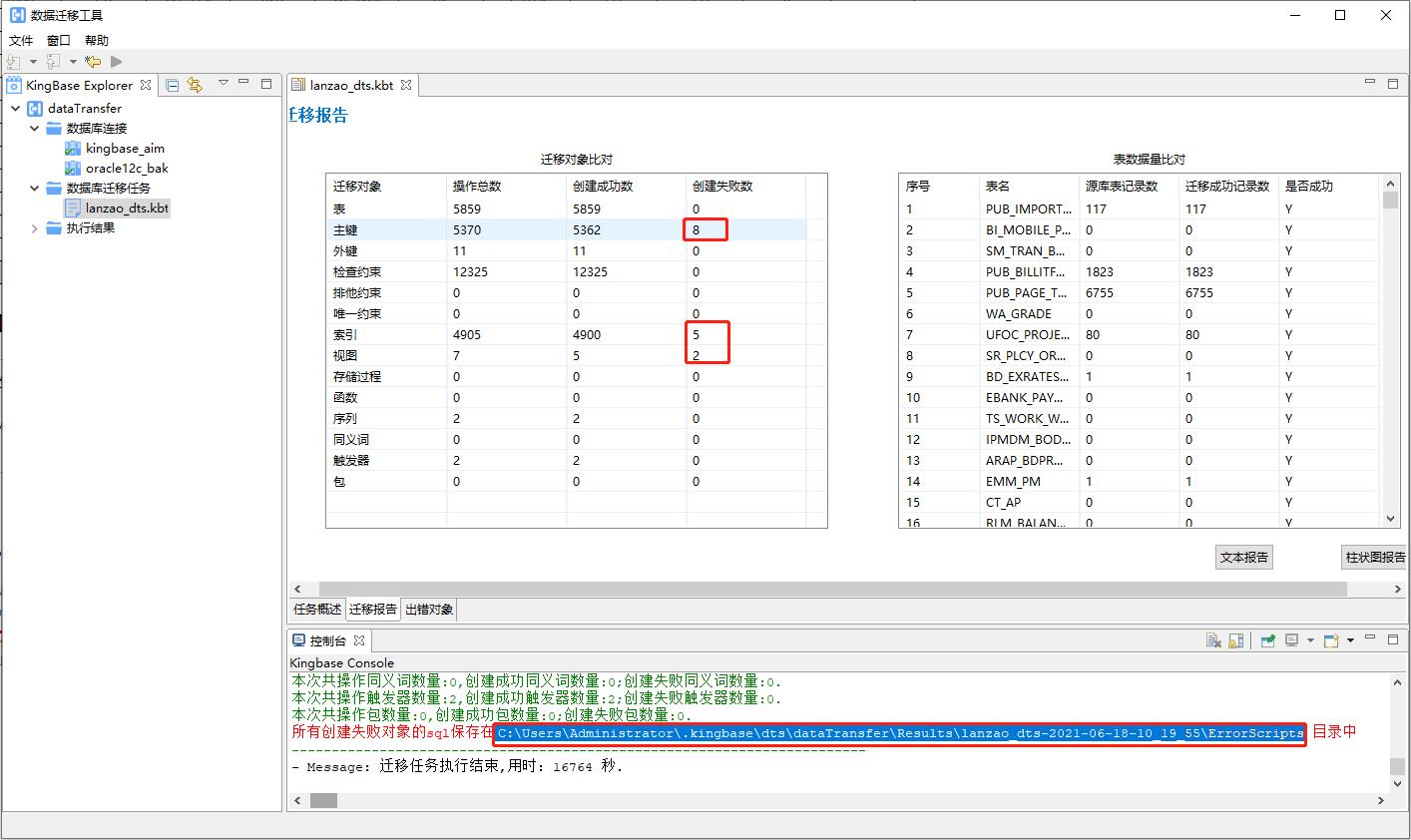Collapse the 数据库连接 folder
1411x840 pixels.
tap(35, 128)
